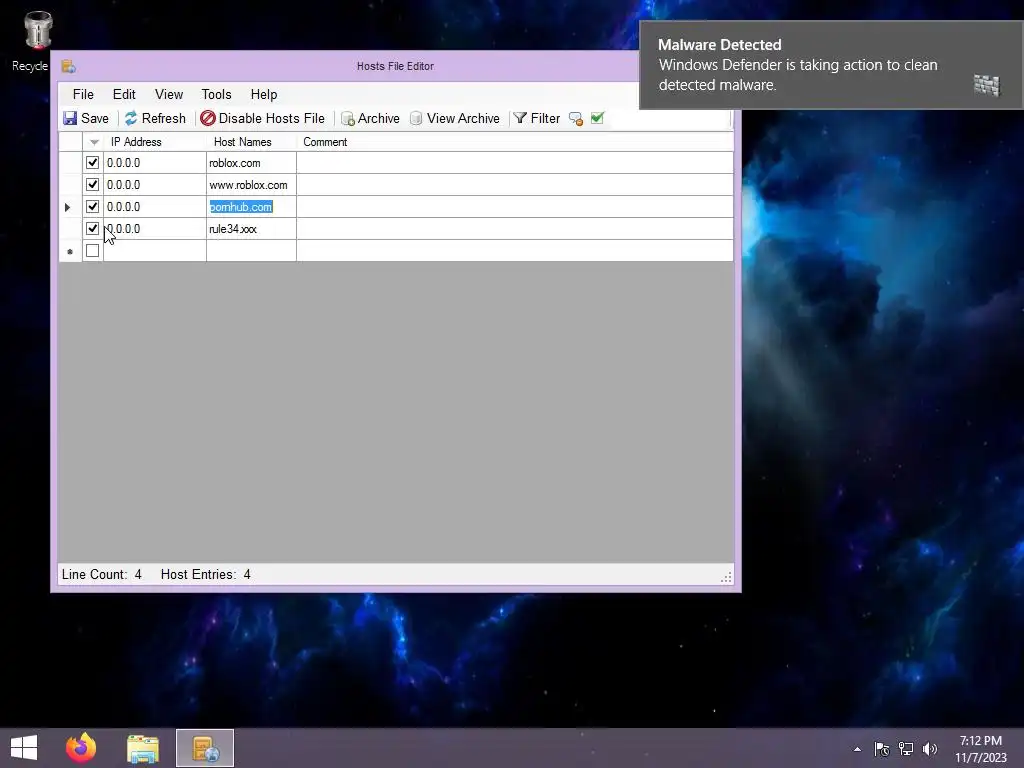Click the new row asterisk header

click(x=70, y=251)
